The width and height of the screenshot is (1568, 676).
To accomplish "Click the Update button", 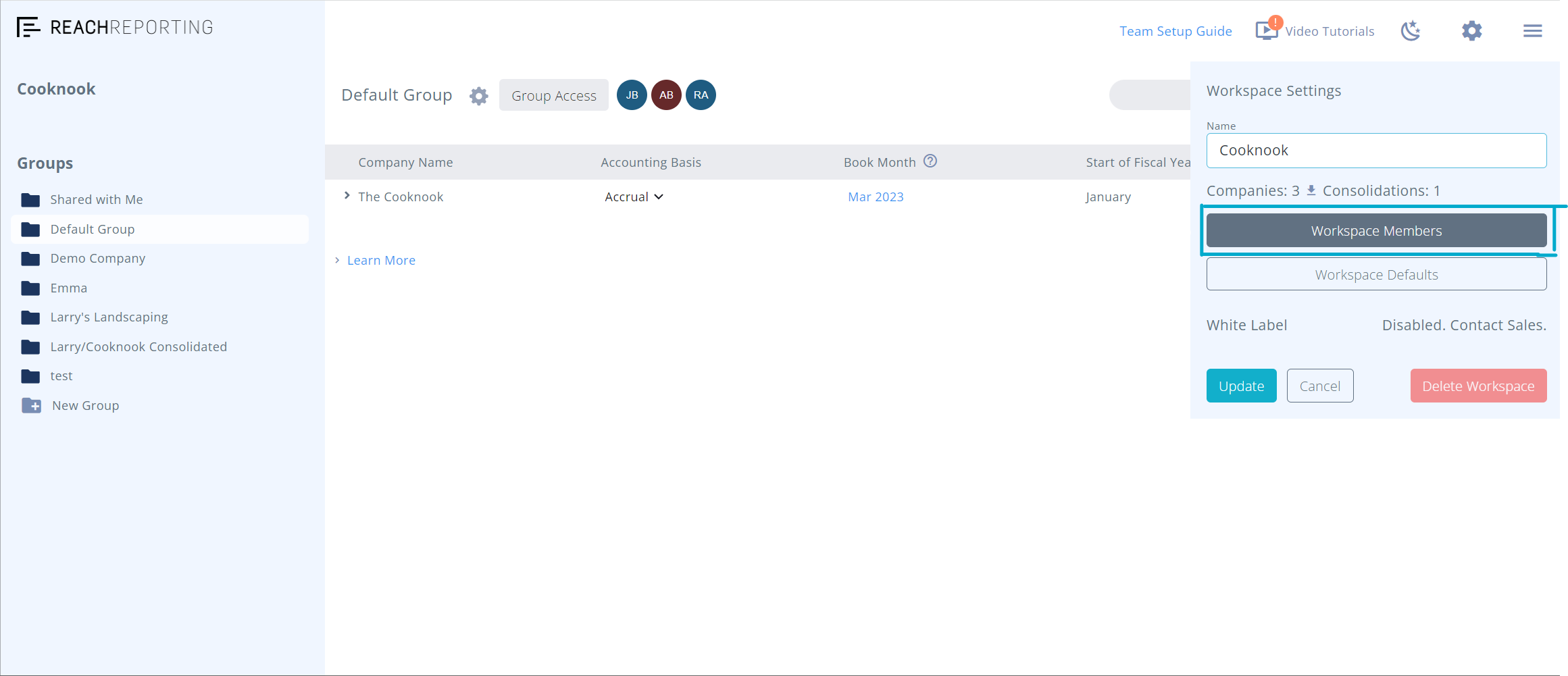I will [1241, 386].
